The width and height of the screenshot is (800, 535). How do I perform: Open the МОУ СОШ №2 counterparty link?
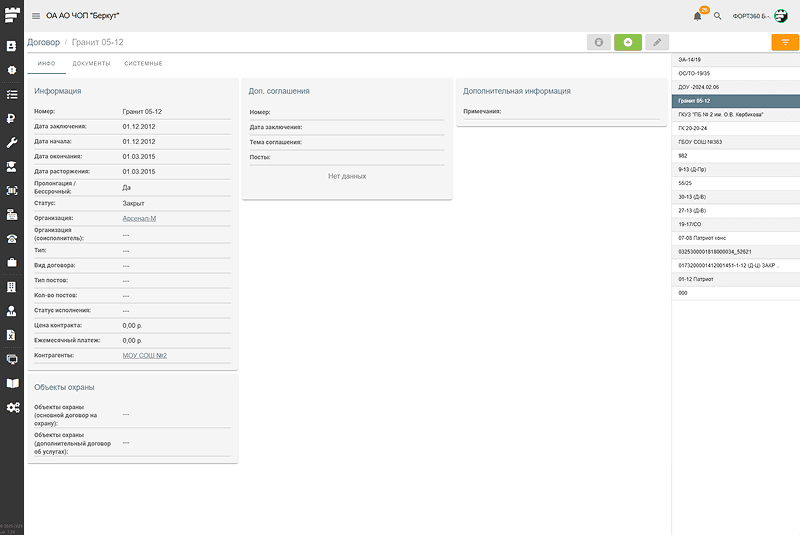click(144, 355)
